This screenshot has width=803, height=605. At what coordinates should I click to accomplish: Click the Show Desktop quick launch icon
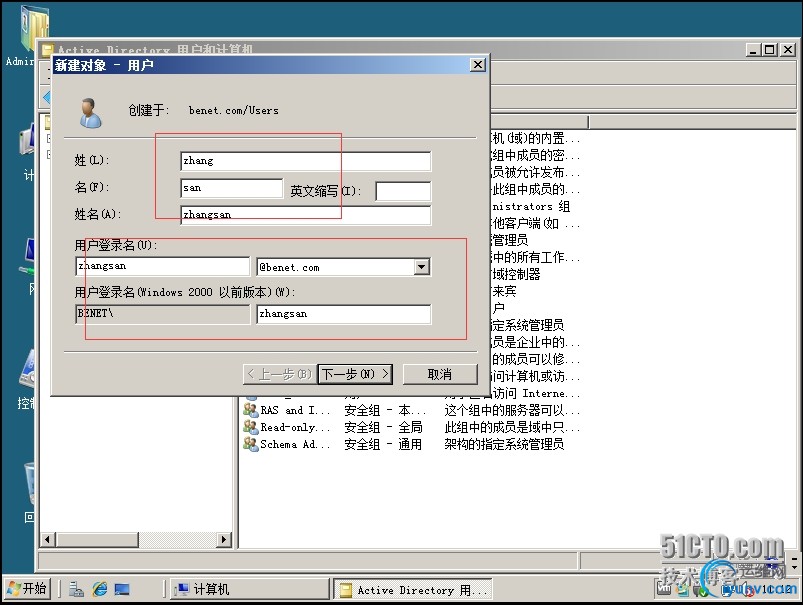(122, 590)
